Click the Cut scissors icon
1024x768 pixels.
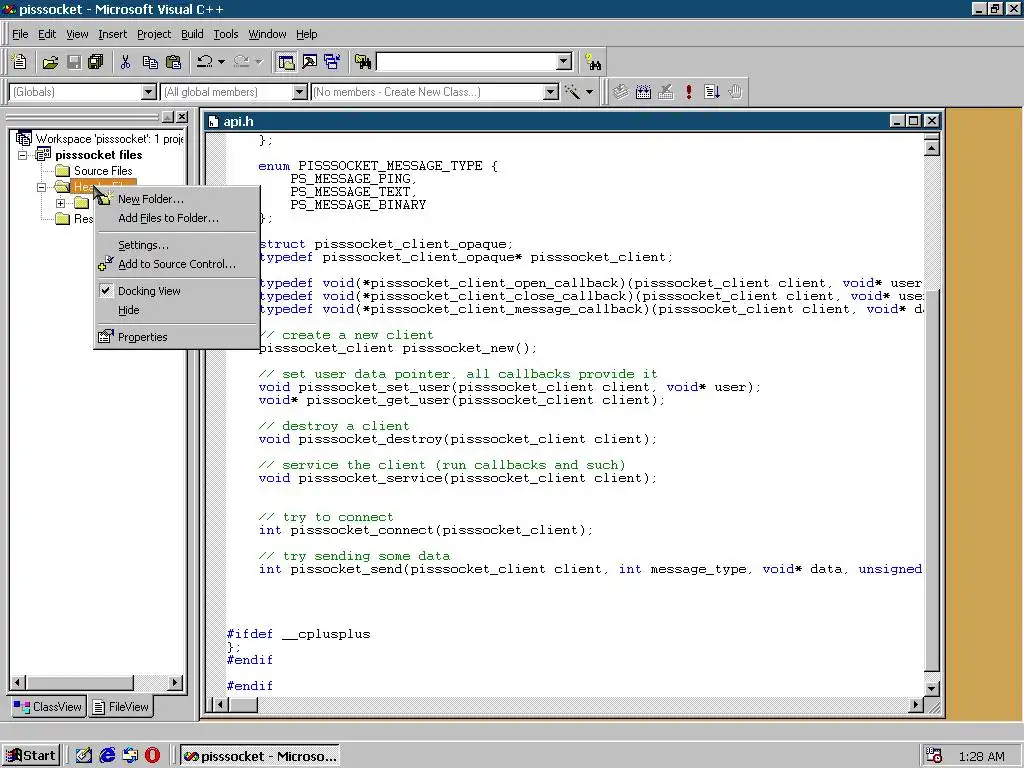[125, 62]
